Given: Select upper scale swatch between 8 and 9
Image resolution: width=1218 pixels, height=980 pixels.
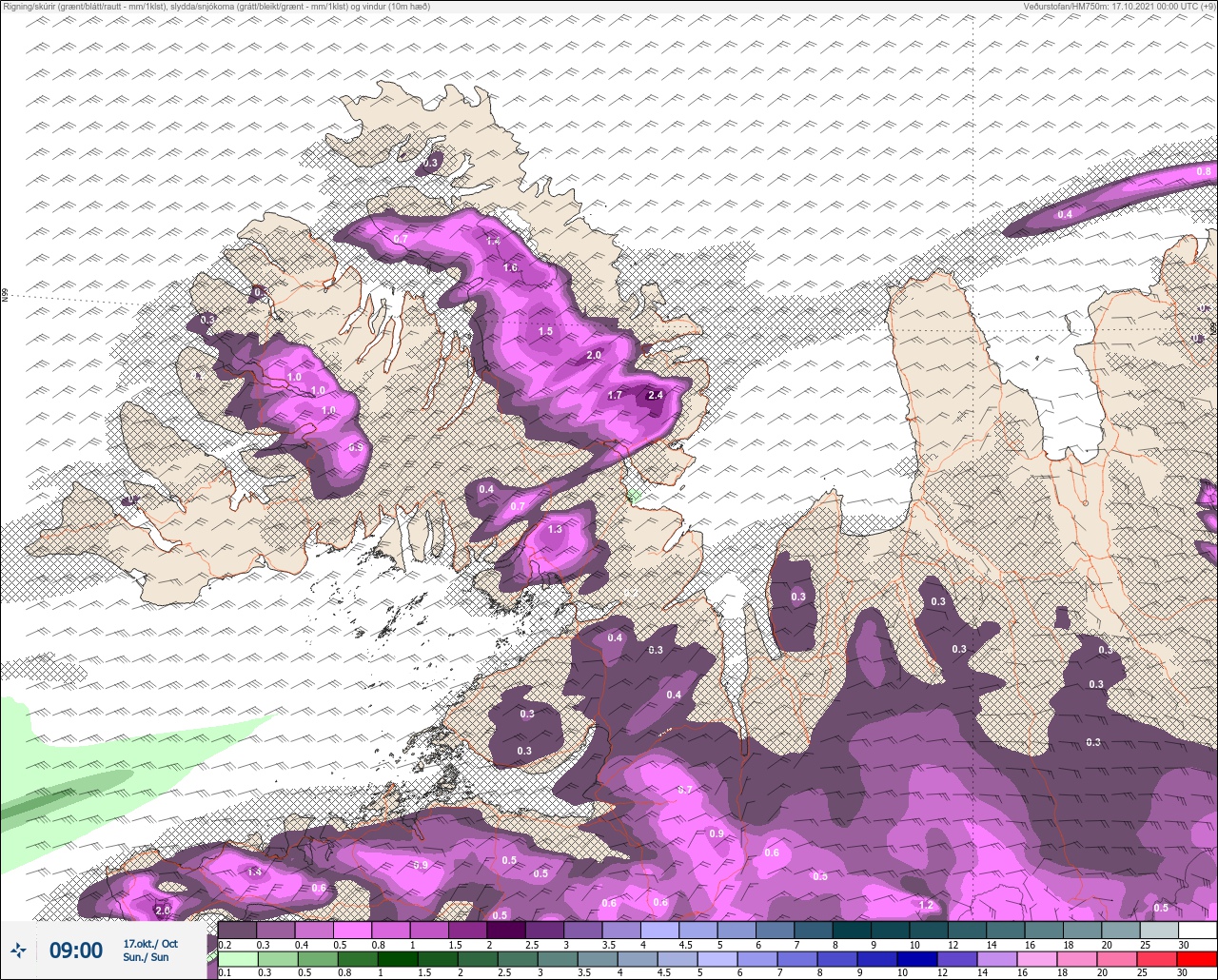Looking at the screenshot, I should [x=852, y=930].
